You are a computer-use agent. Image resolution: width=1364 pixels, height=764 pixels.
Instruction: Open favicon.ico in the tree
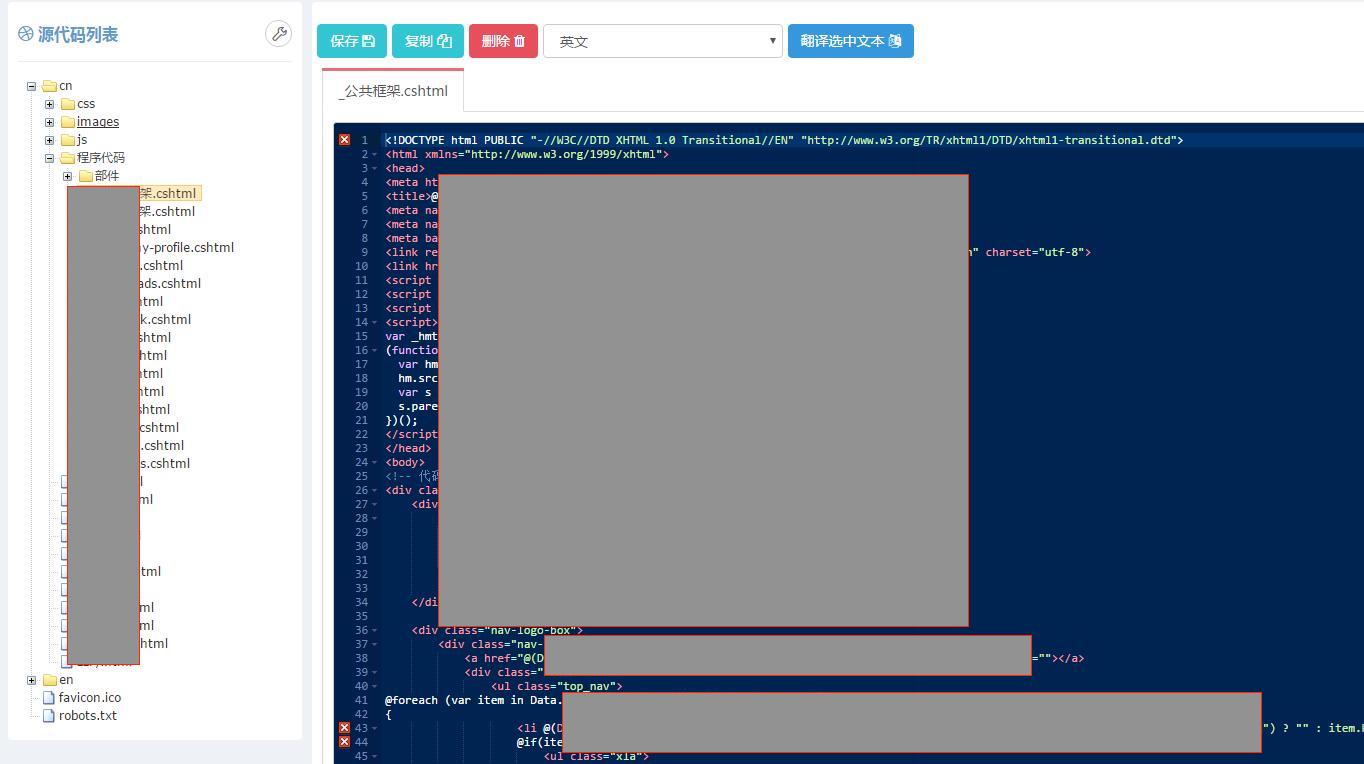(x=90, y=698)
